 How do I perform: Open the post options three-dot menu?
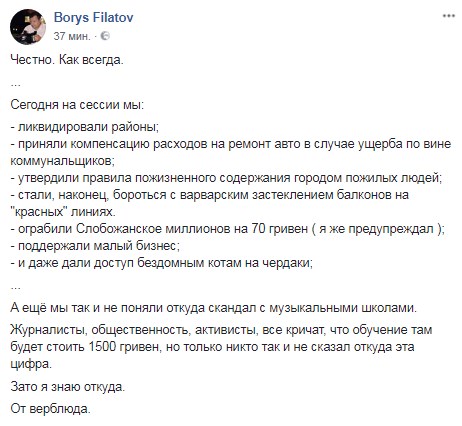(x=449, y=16)
